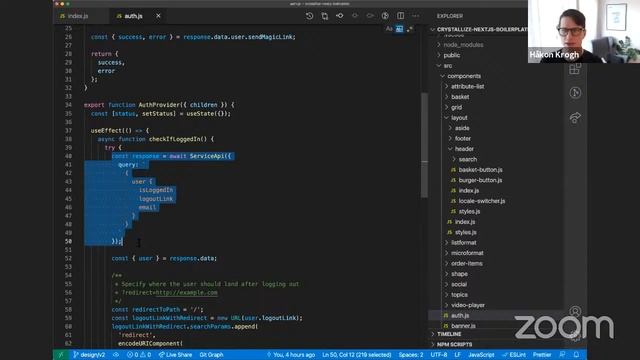Image resolution: width=640 pixels, height=360 pixels.
Task: Collapse the src folder
Action: (x=447, y=66)
